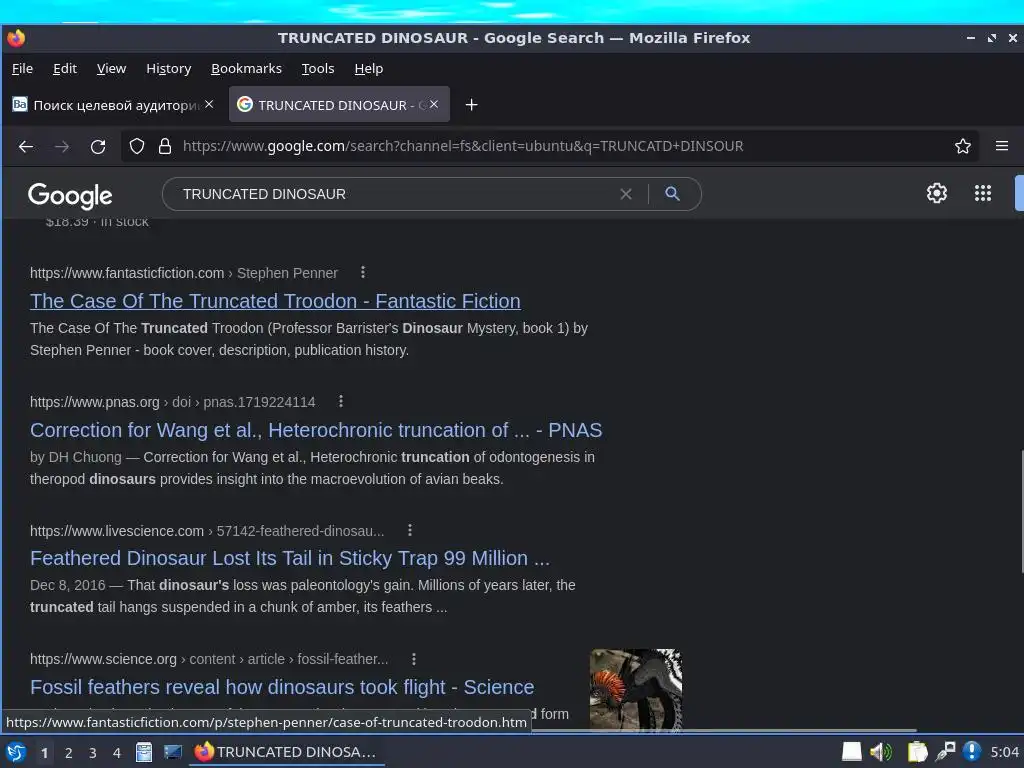Submit the search with magnifier icon
Viewport: 1024px width, 768px height.
click(x=672, y=193)
